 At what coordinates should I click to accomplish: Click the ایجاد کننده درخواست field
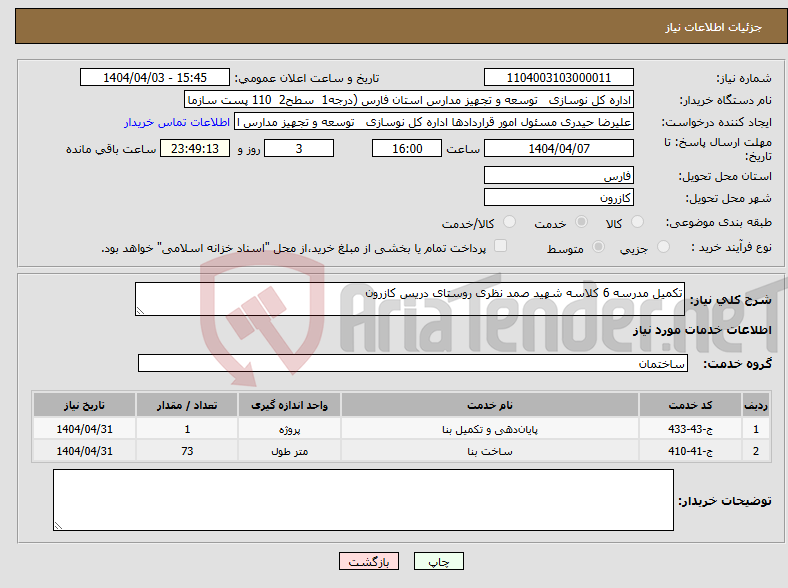click(434, 122)
